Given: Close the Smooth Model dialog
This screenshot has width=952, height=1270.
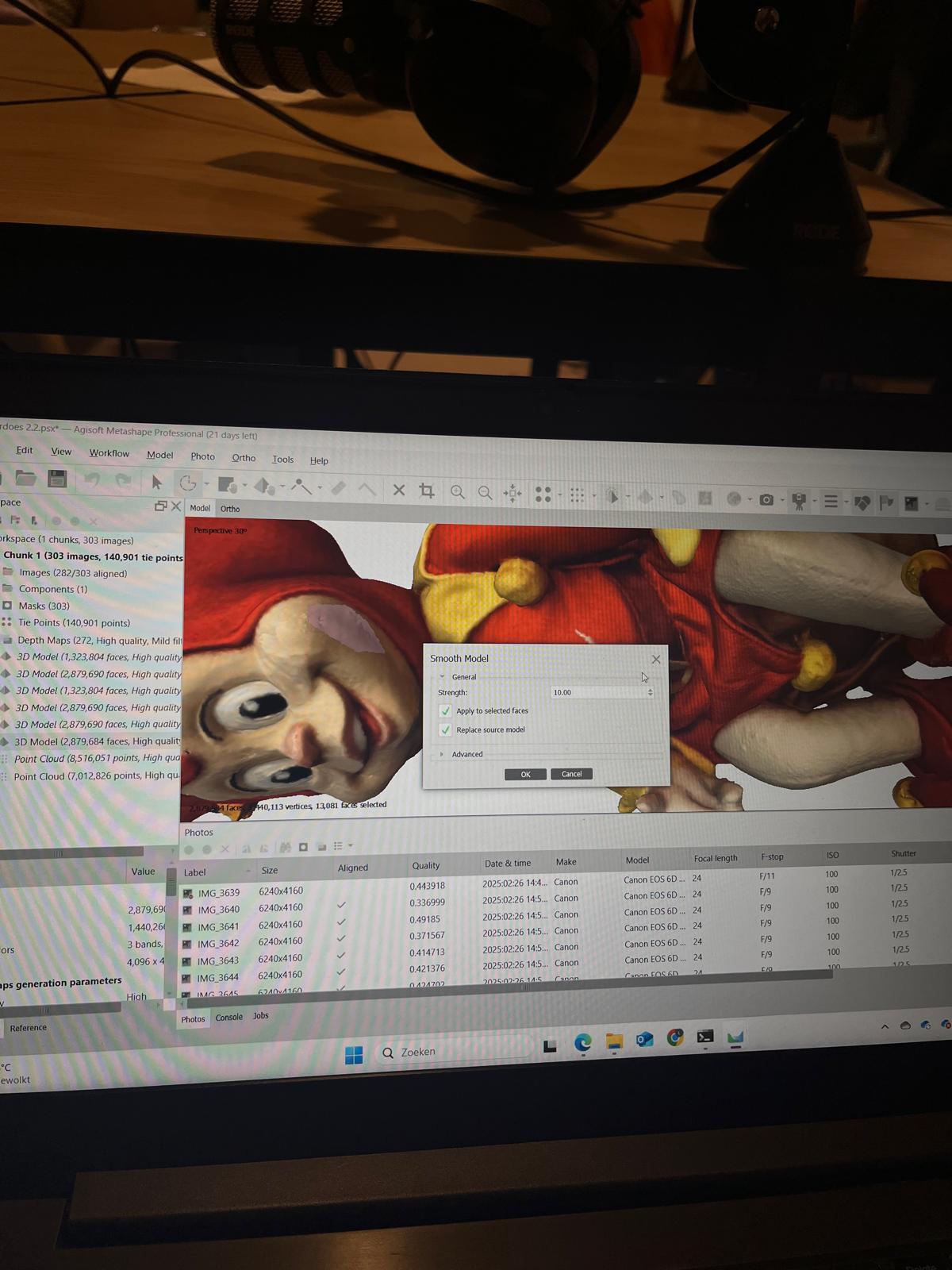Looking at the screenshot, I should coord(656,659).
